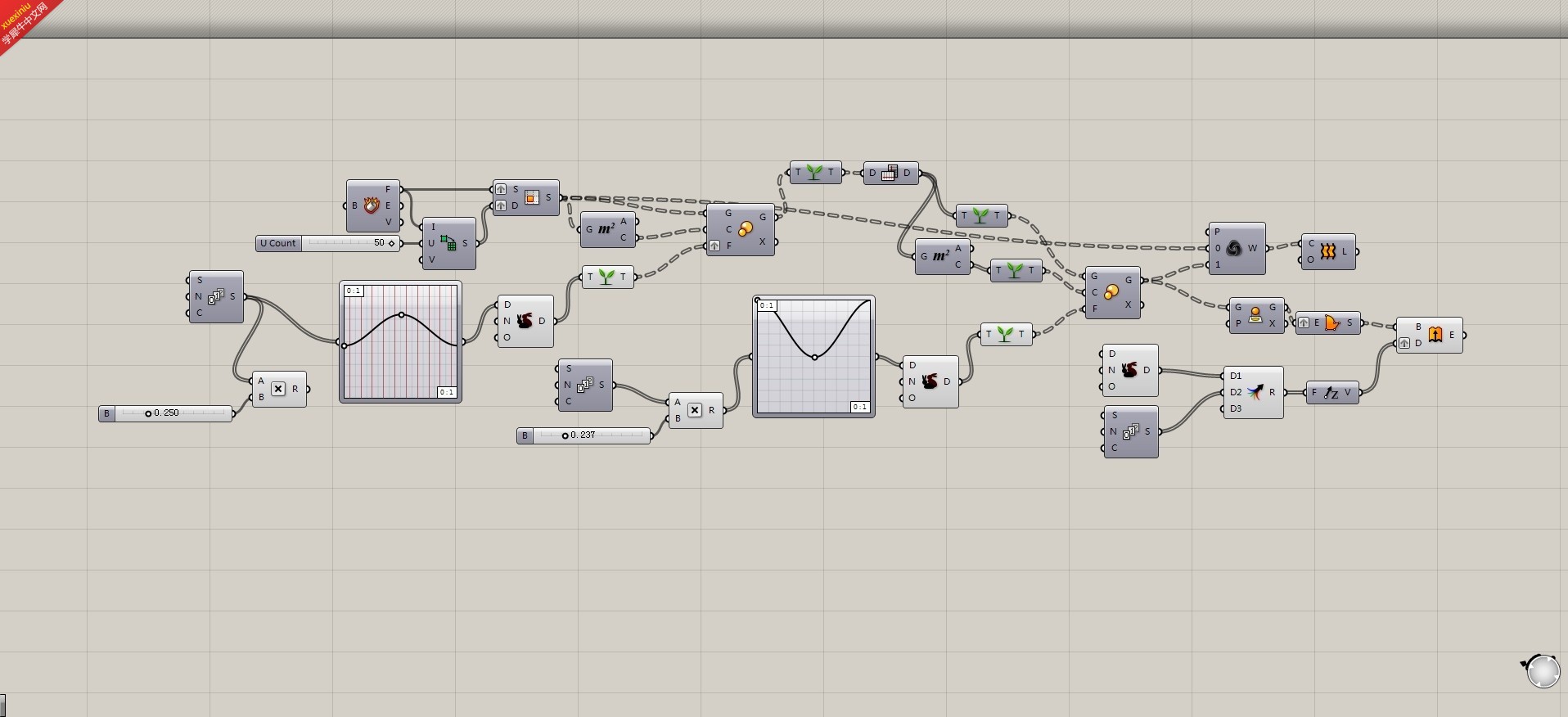Click the peak control point on the sine graph mapper
Viewport: 1568px width, 717px height.
pyautogui.click(x=401, y=315)
